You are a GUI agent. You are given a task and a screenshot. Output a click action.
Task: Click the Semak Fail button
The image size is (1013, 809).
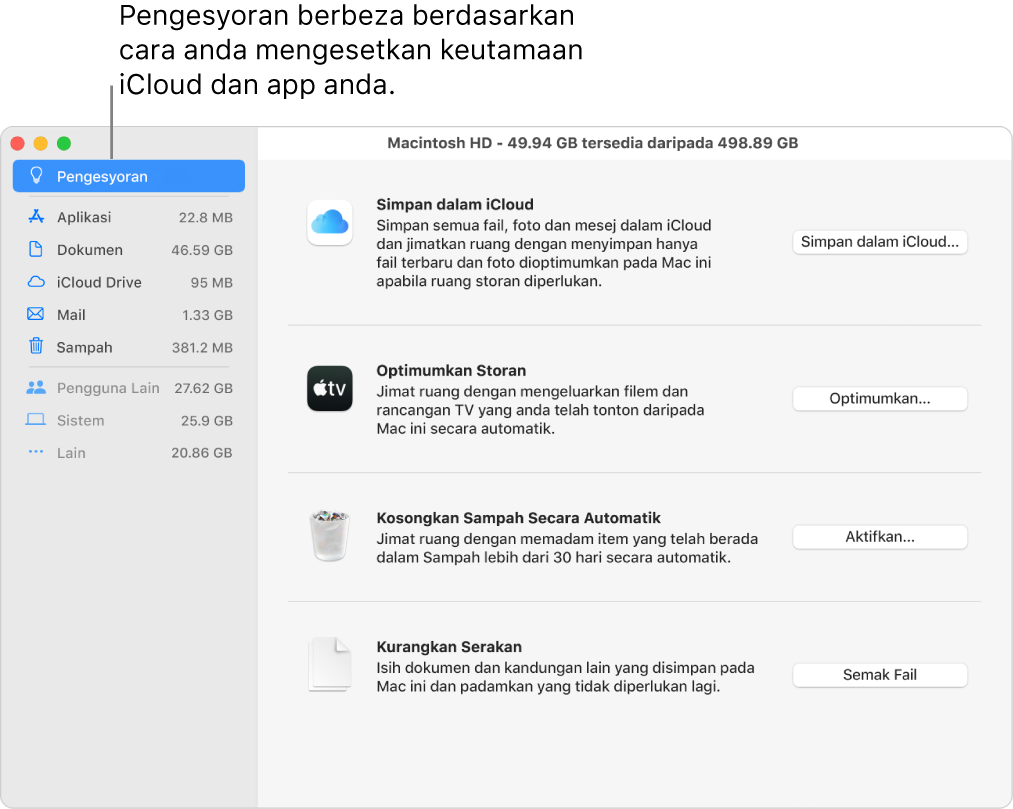click(x=879, y=675)
